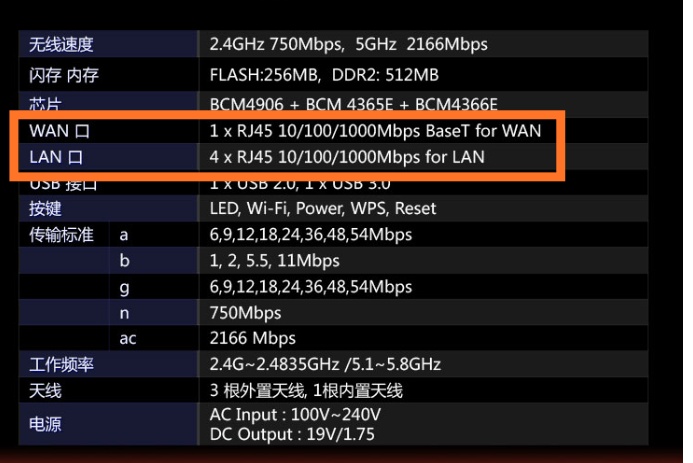Click the 1, 2, 5.5, 11Mbps rate value
The image size is (693, 463).
[x=274, y=261]
